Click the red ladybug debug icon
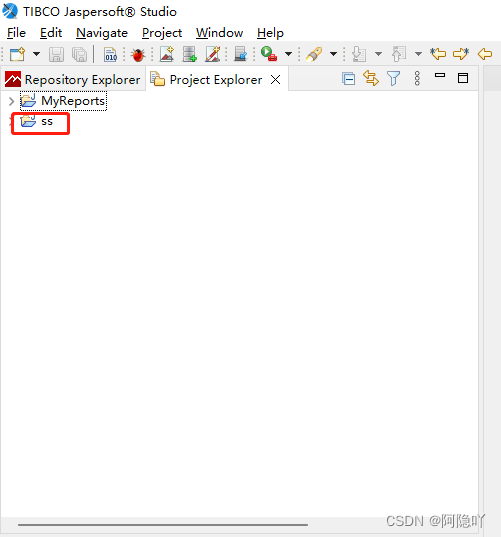Screen dimensions: 501x537 [138, 54]
